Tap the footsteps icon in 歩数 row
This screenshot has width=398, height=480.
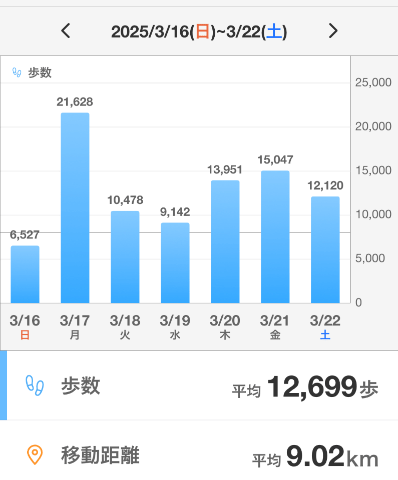35,386
